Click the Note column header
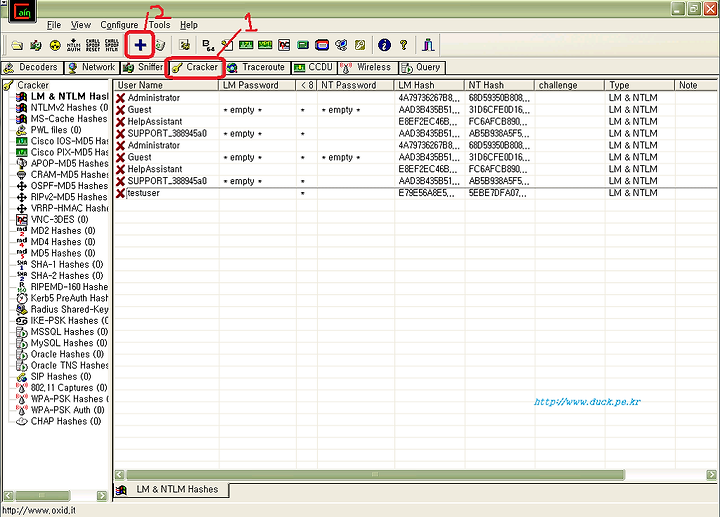Image resolution: width=720 pixels, height=517 pixels. pyautogui.click(x=696, y=85)
